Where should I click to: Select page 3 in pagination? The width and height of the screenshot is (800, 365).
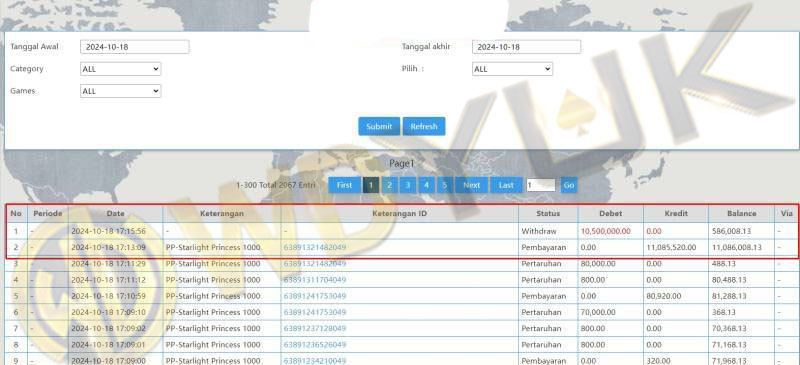(x=408, y=185)
